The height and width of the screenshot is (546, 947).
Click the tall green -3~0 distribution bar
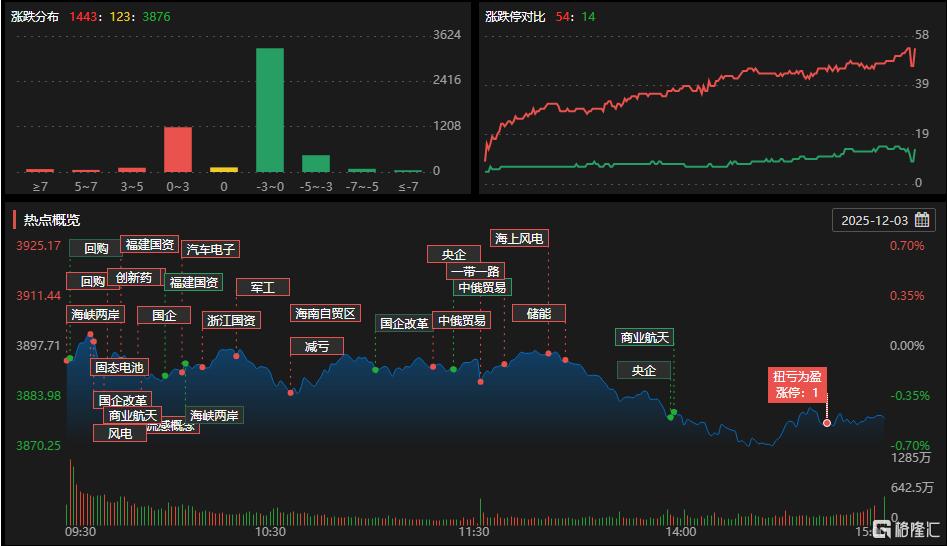coord(270,110)
